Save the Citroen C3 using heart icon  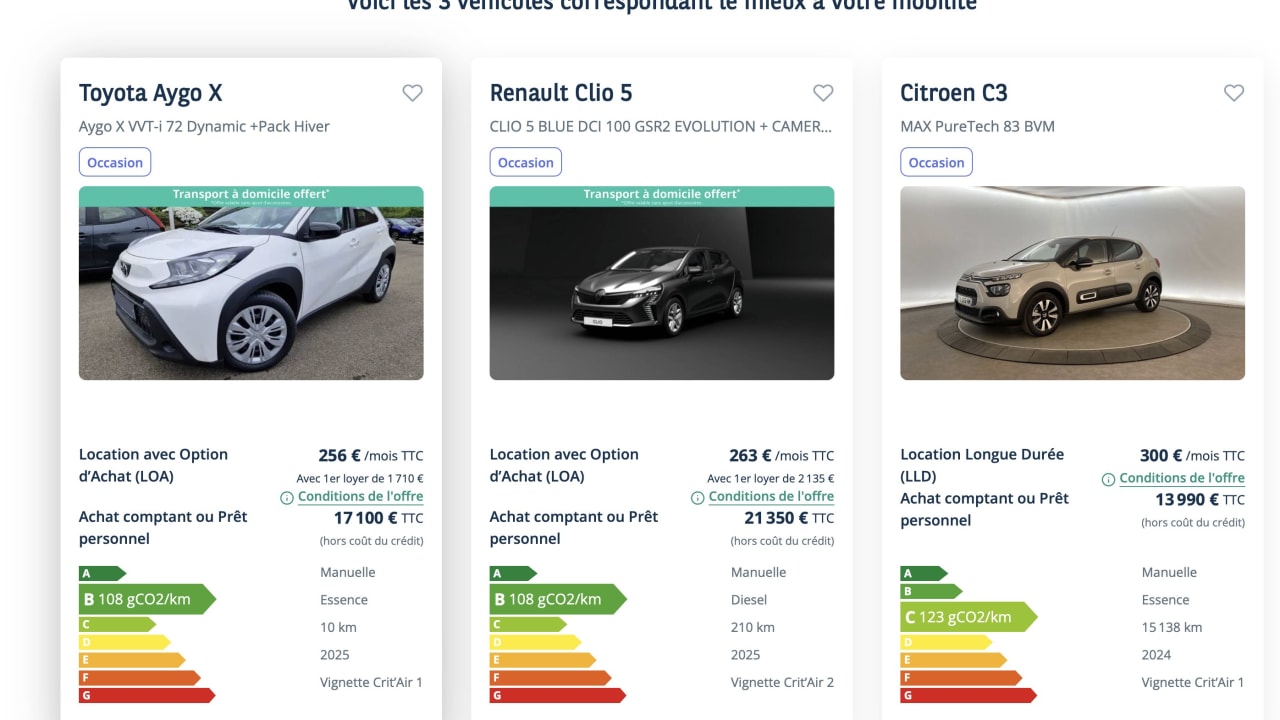1234,93
